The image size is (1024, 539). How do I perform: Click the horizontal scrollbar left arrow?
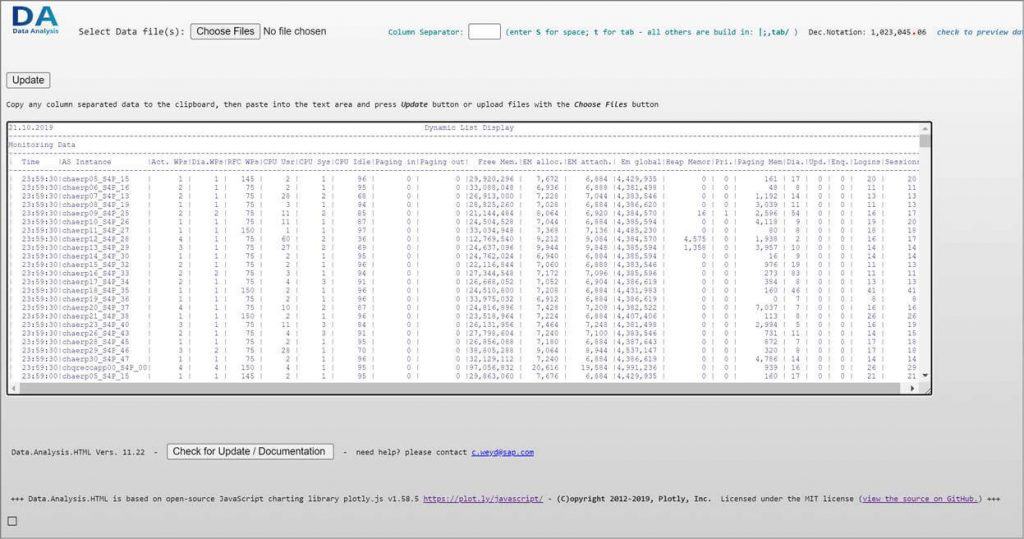14,388
